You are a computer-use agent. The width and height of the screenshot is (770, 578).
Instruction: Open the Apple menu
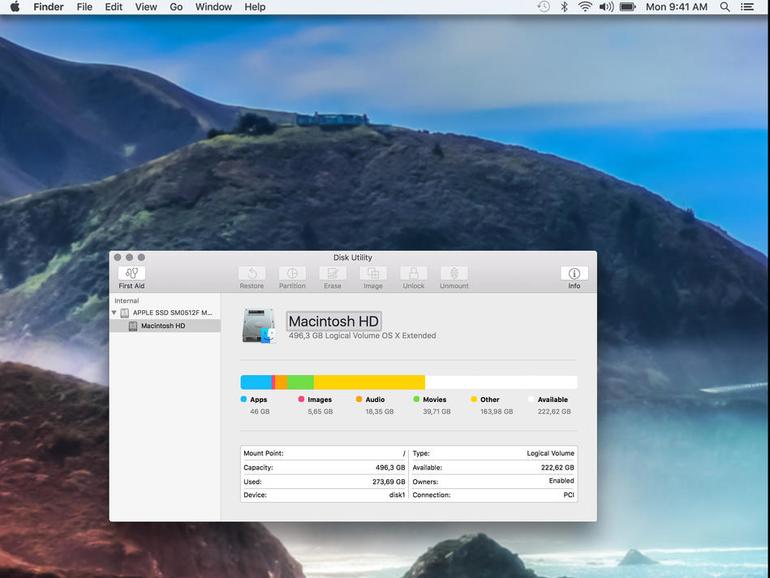click(x=15, y=7)
